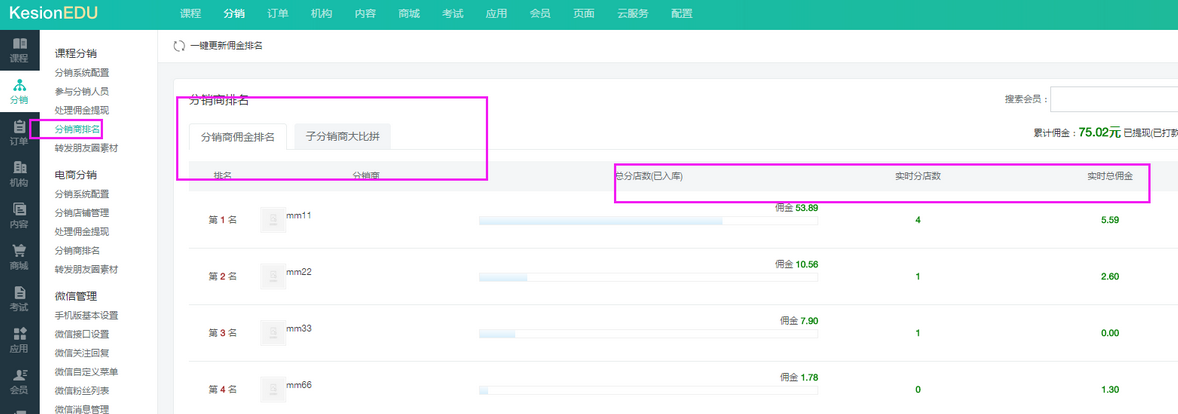Click the avatar thumbnail of mm22

[x=272, y=275]
